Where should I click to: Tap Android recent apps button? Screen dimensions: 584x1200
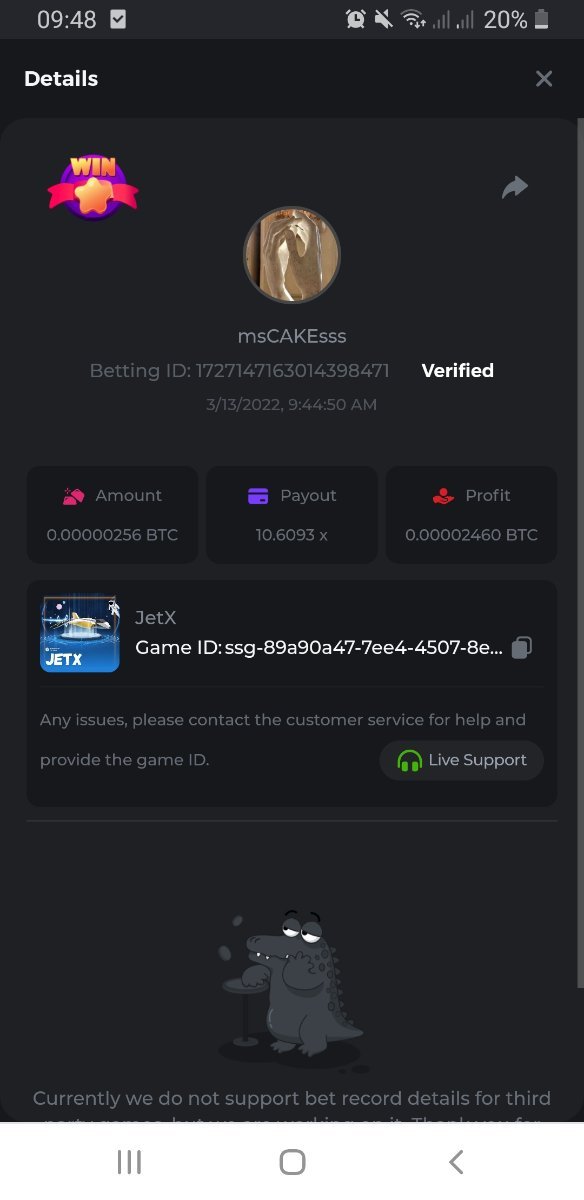click(129, 1161)
